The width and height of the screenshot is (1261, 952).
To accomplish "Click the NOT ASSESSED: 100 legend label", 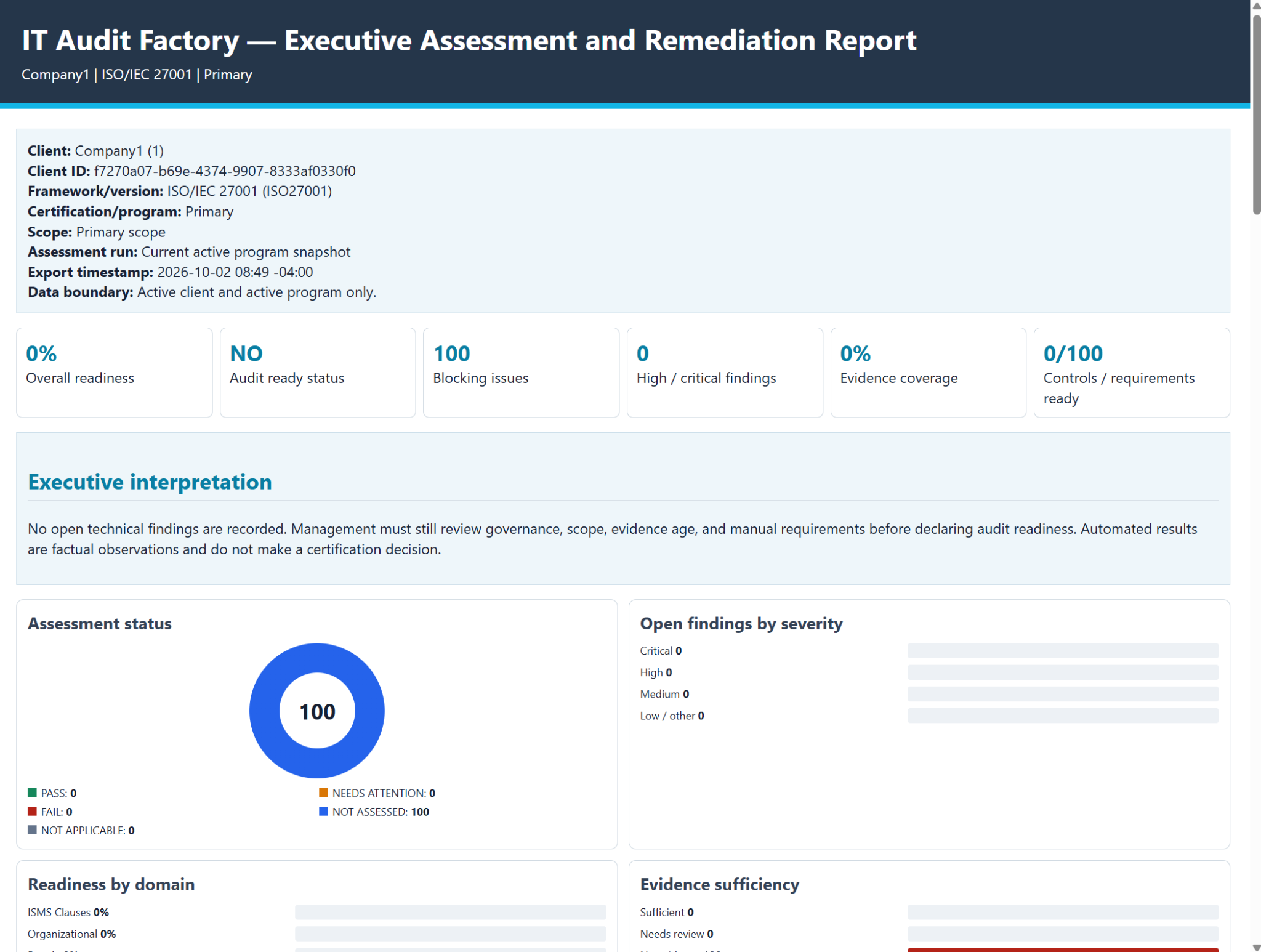I will click(381, 812).
